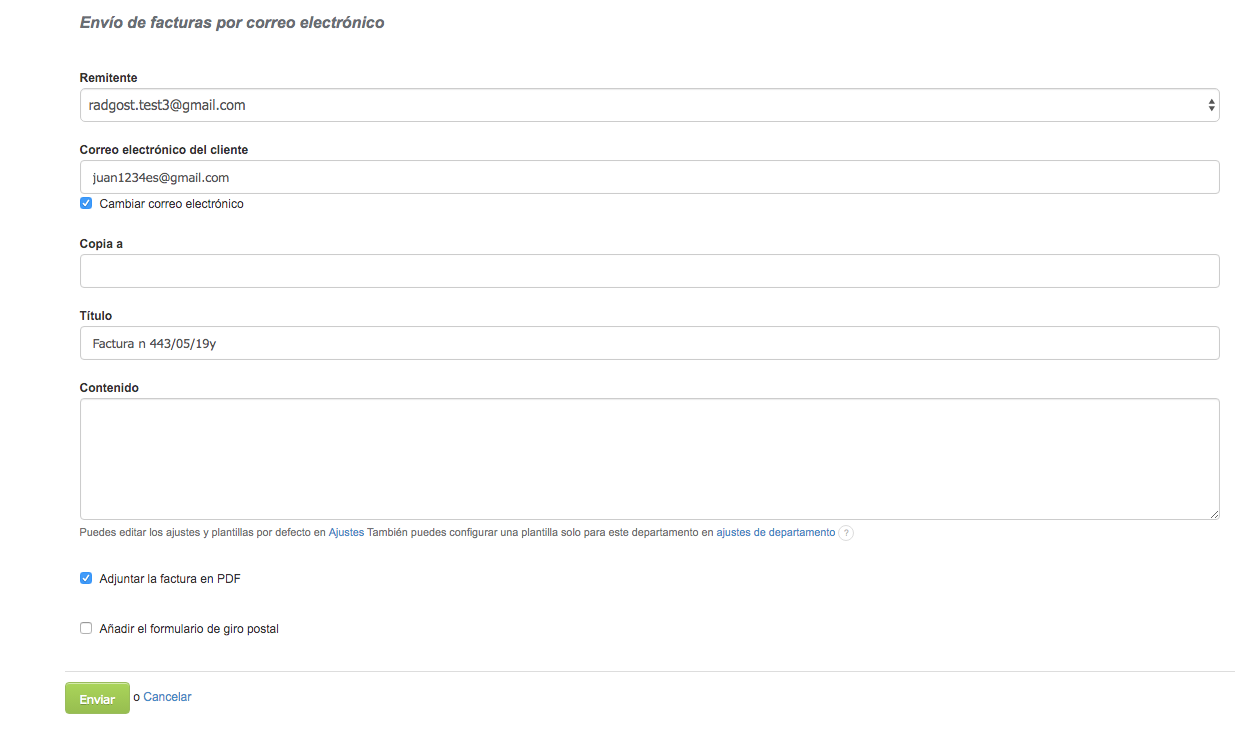Click inside the Contenido text area
Viewport: 1259px width, 730px height.
[x=649, y=459]
